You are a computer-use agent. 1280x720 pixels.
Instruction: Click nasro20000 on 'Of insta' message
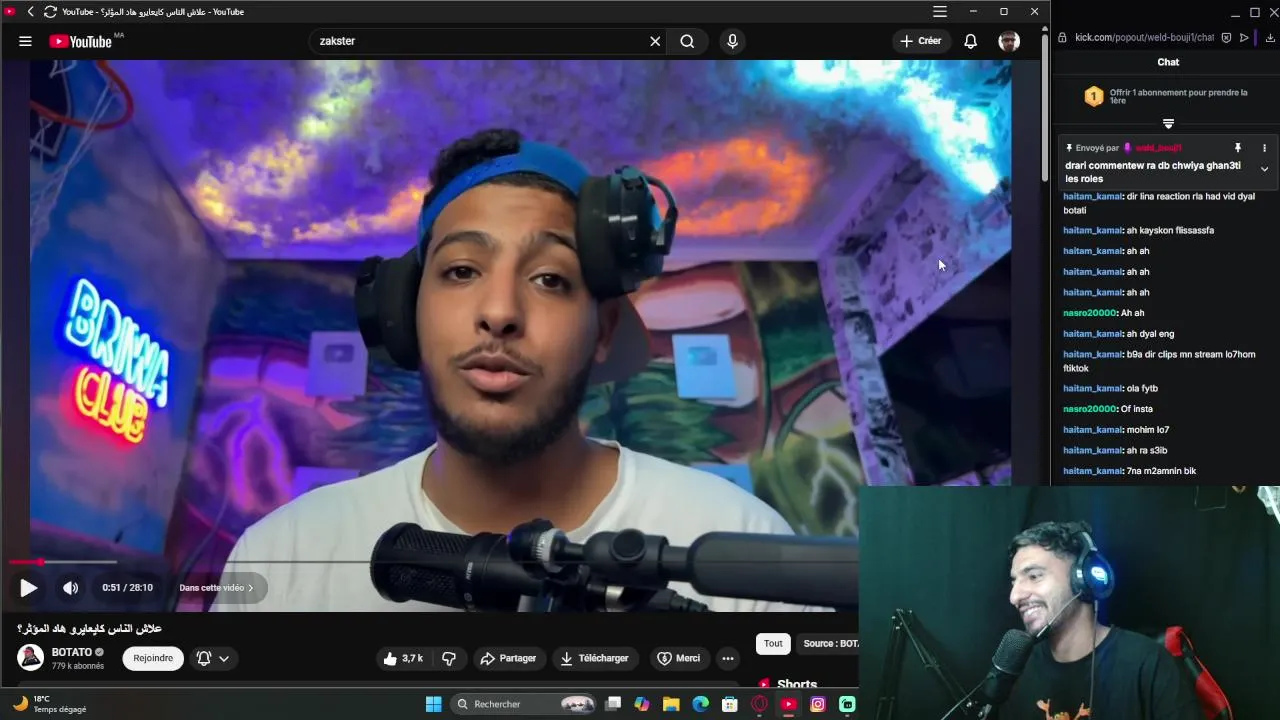1089,409
